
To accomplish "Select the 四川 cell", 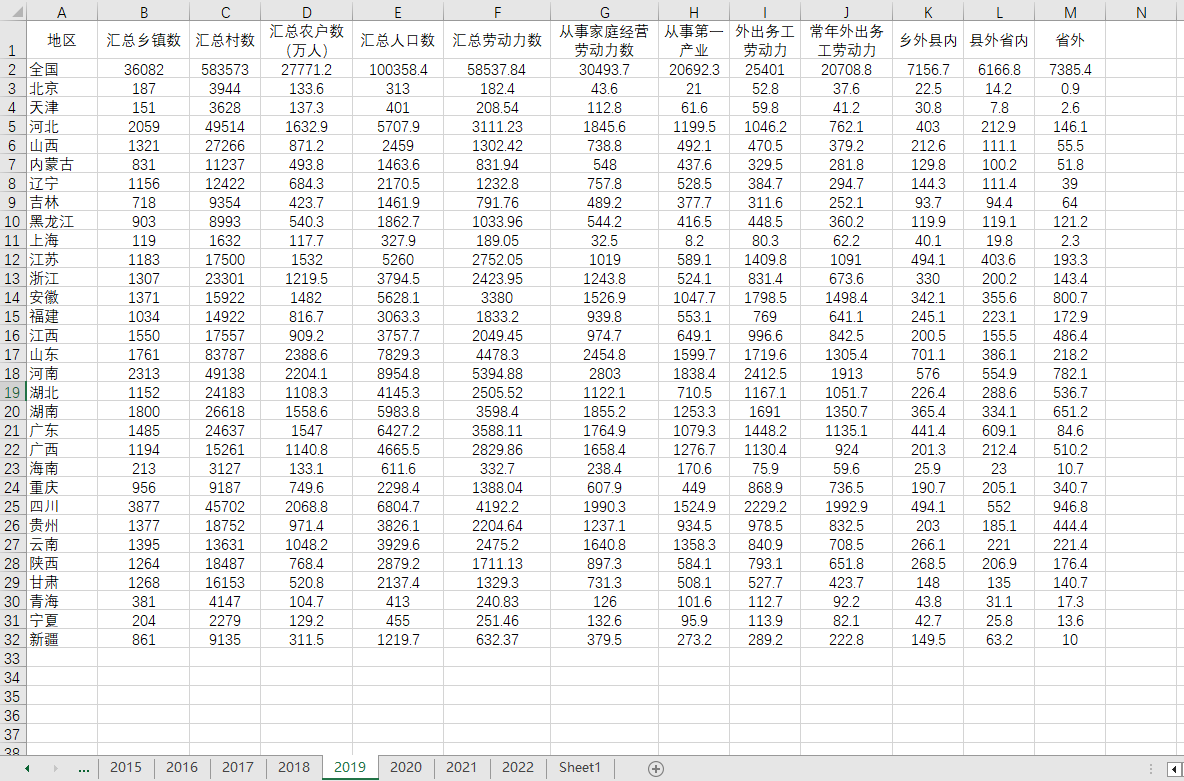I will [62, 506].
